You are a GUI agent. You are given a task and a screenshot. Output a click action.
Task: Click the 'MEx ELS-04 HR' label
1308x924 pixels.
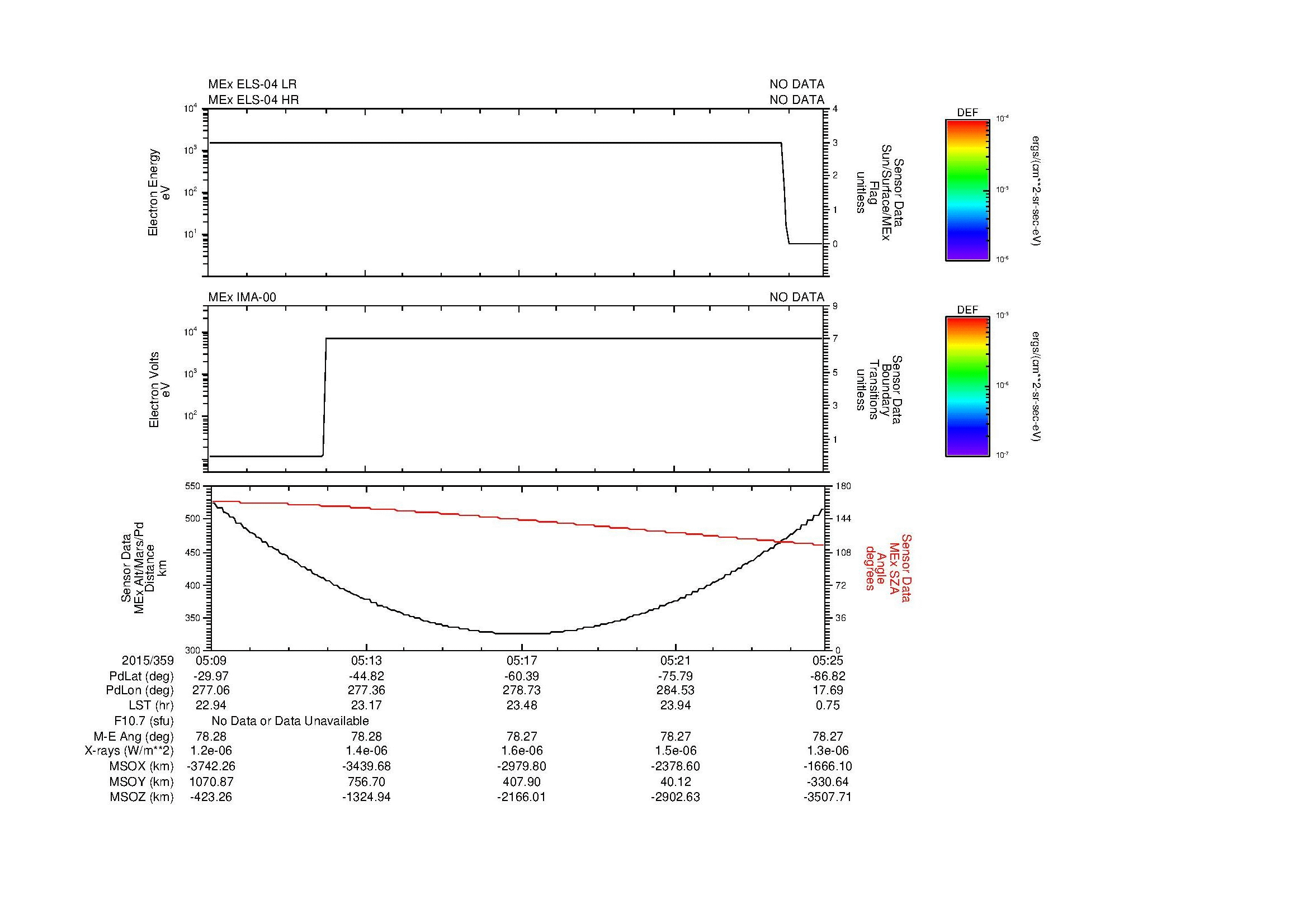coord(253,99)
